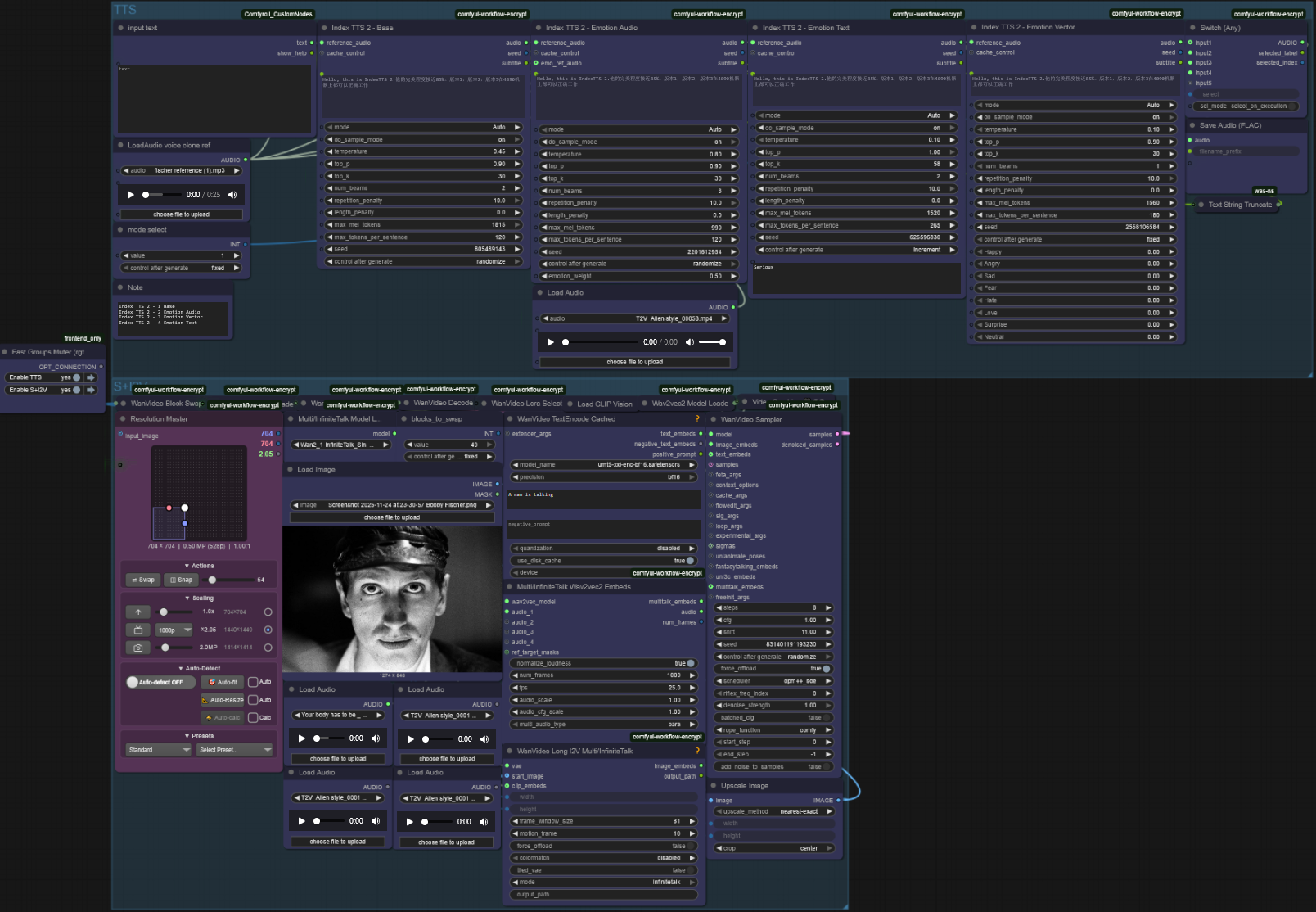Mute the 'Your body has to be' audio

click(376, 738)
